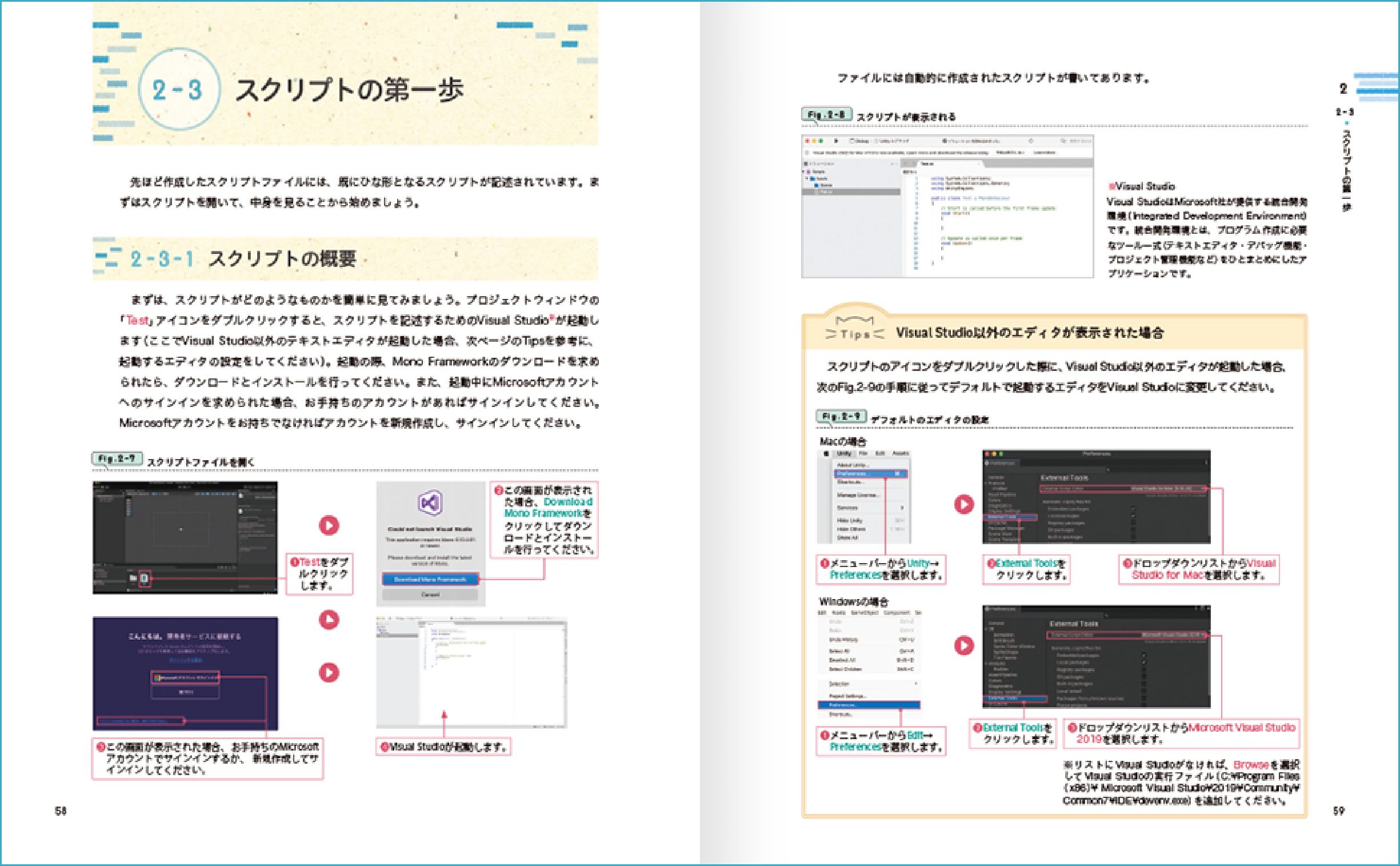
Task: Collapse the Assets folder in the solution tree
Action: tap(807, 179)
